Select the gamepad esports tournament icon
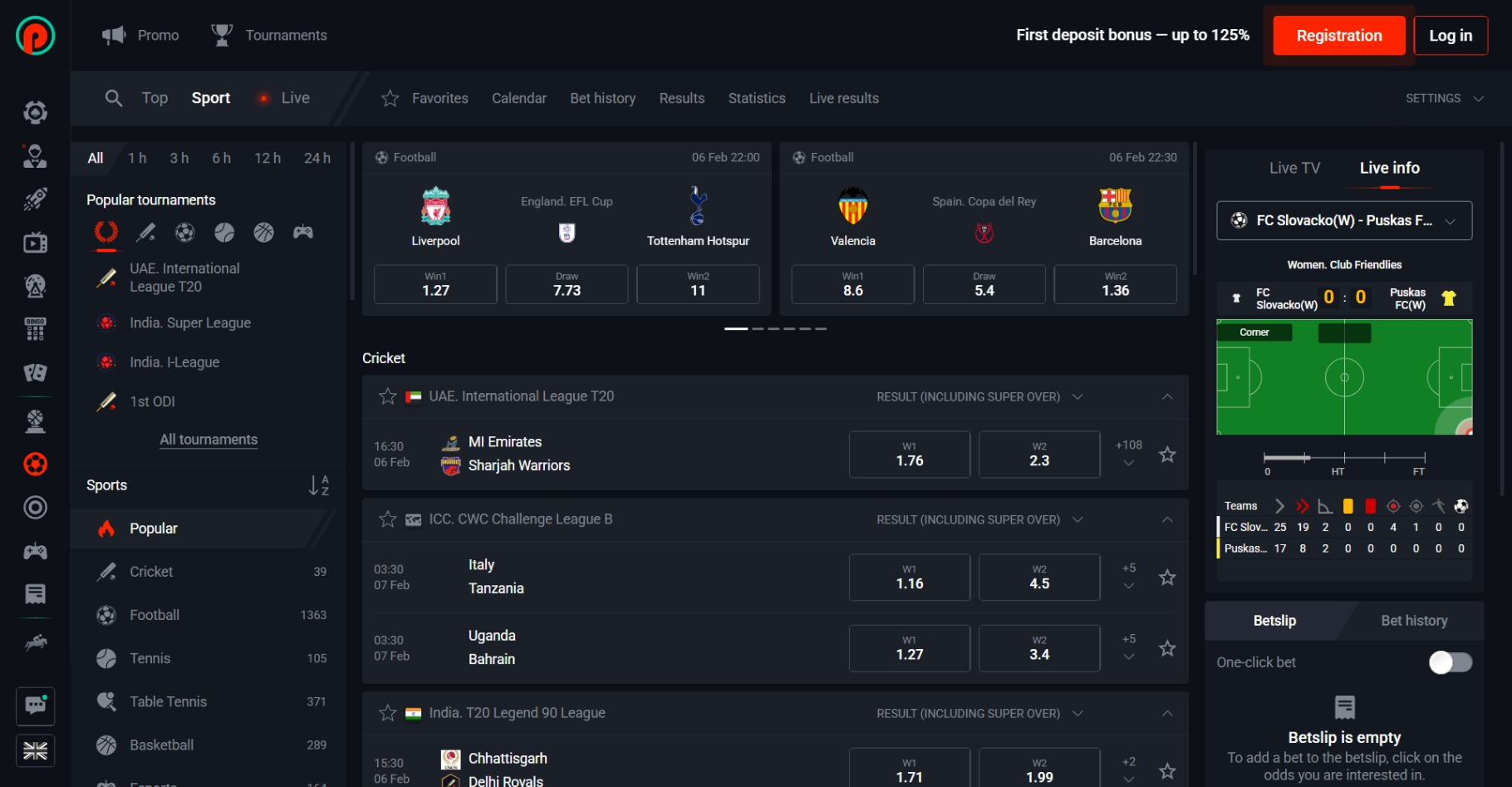This screenshot has height=787, width=1512. (x=303, y=232)
